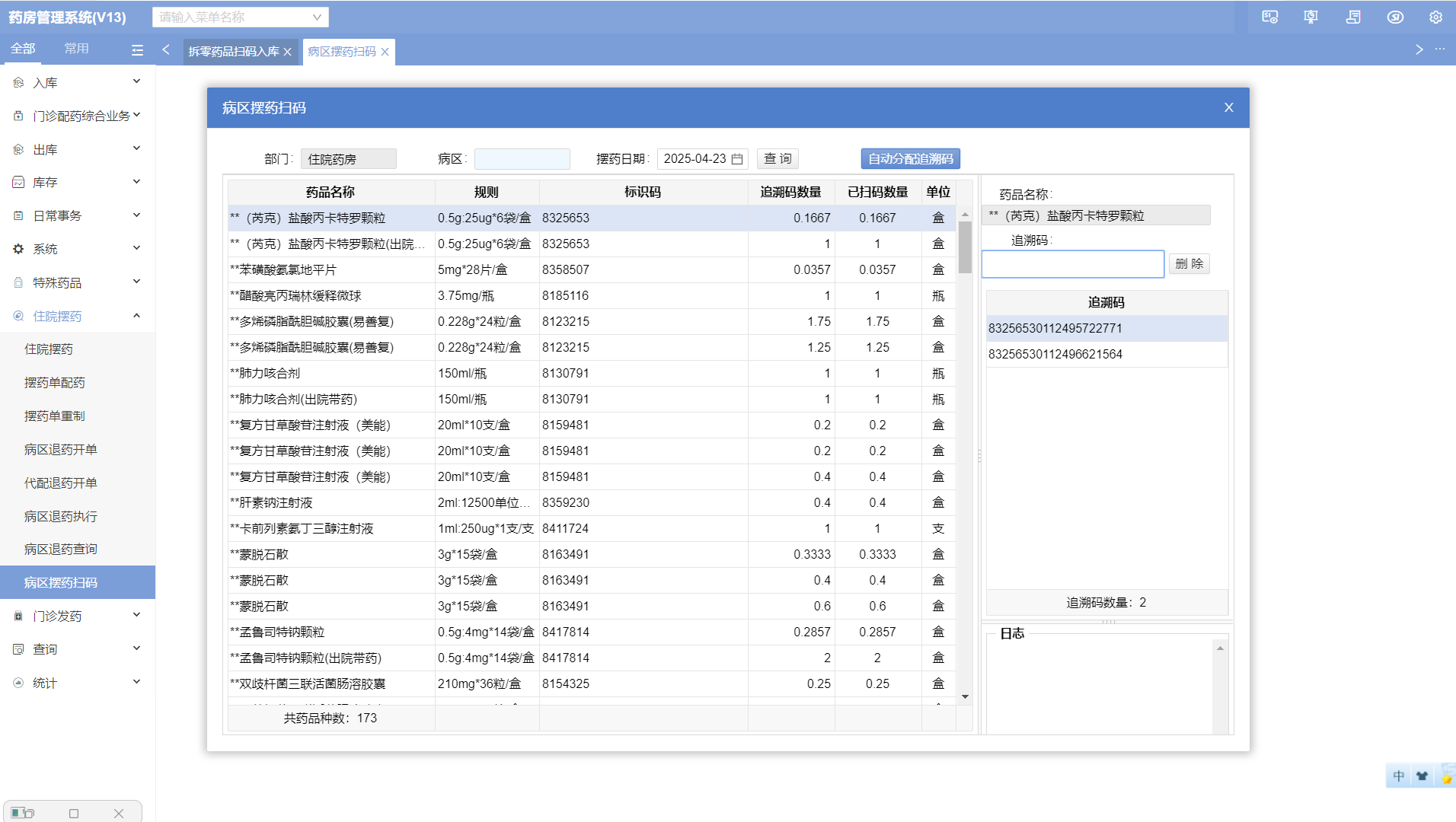Expand the 门诊发药 menu chevron
Viewport: 1456px width, 822px height.
pos(137,615)
